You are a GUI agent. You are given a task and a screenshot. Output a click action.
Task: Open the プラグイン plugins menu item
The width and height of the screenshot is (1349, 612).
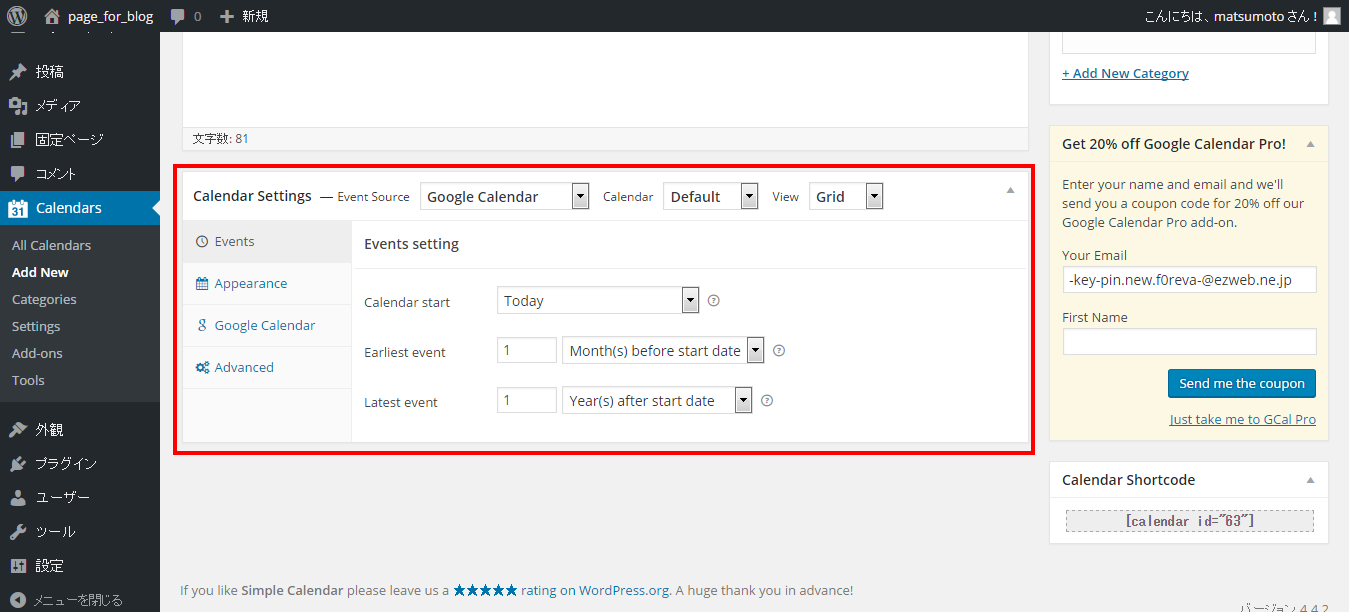click(x=66, y=463)
